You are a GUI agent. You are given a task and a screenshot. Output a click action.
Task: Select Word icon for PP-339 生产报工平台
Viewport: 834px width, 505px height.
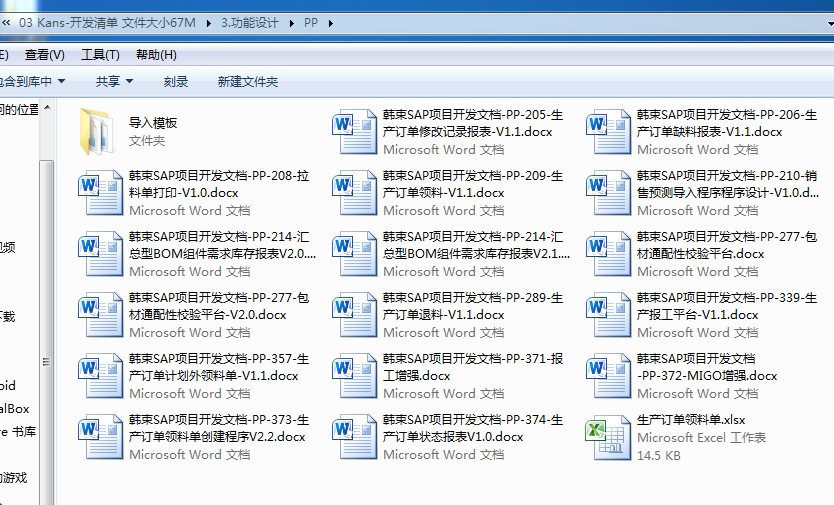pos(608,314)
